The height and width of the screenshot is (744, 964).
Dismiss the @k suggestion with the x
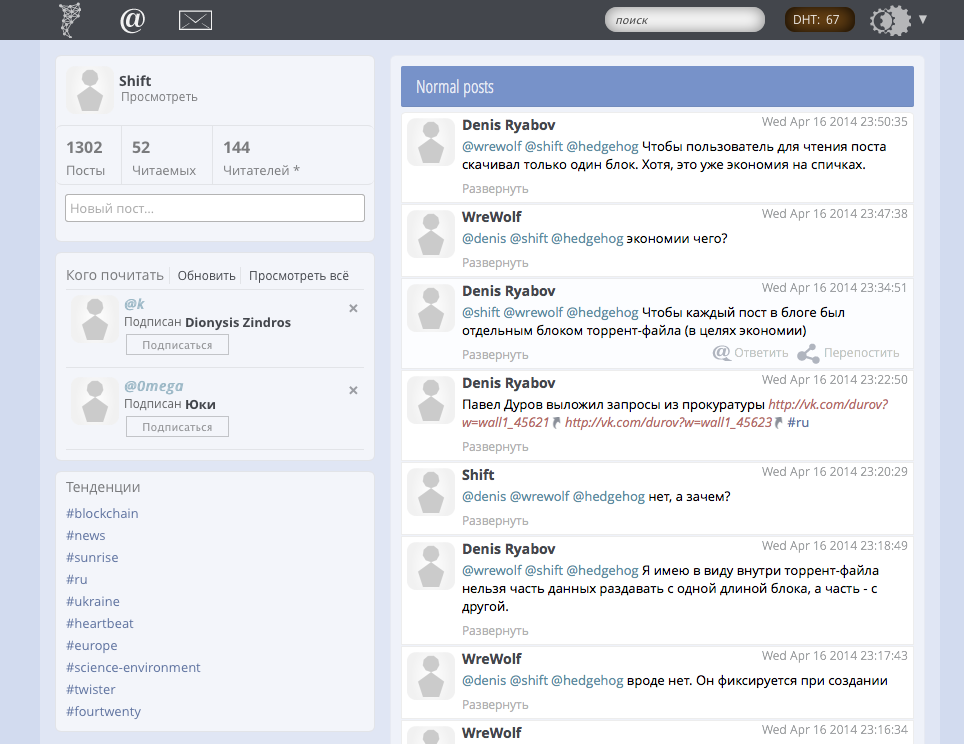(x=354, y=308)
